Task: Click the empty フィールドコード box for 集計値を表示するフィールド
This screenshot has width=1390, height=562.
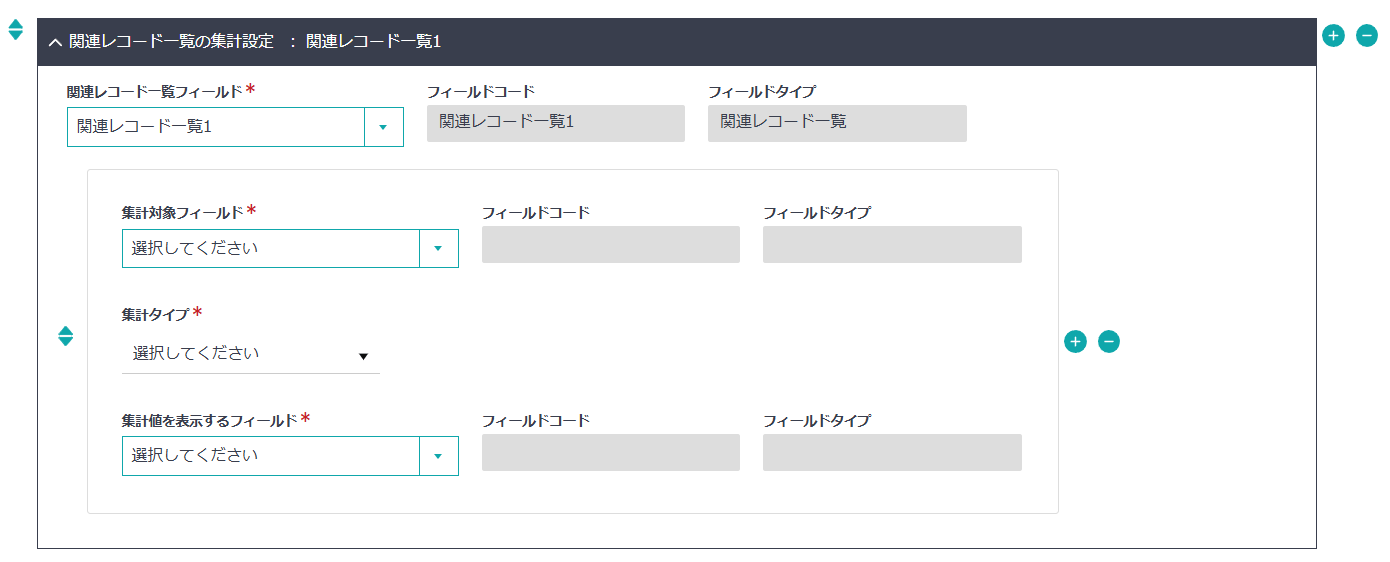Action: (x=610, y=453)
